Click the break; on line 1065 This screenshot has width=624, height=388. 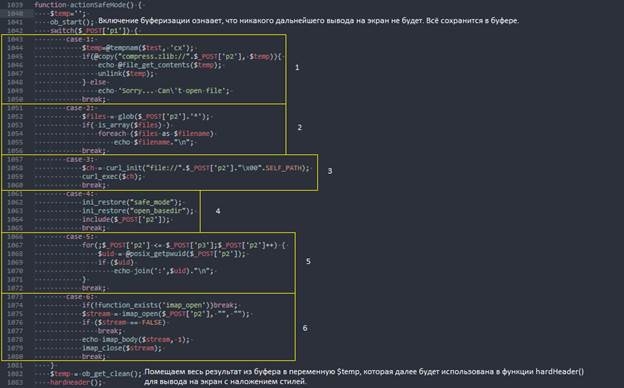point(94,228)
